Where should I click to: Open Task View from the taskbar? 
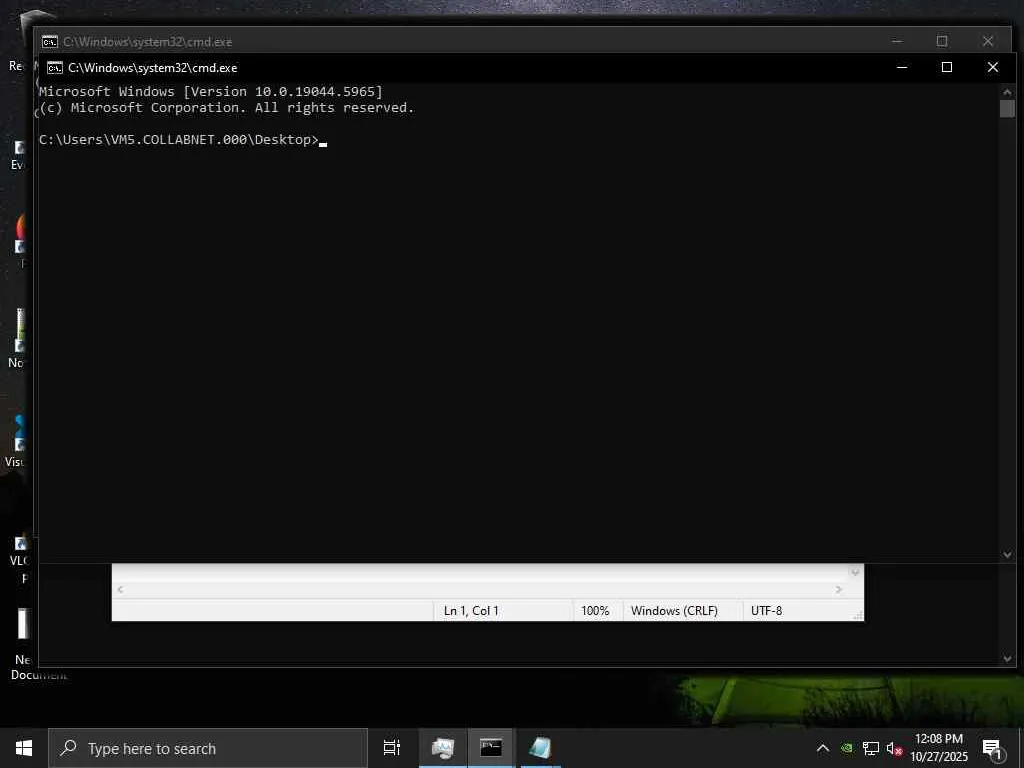pyautogui.click(x=392, y=748)
